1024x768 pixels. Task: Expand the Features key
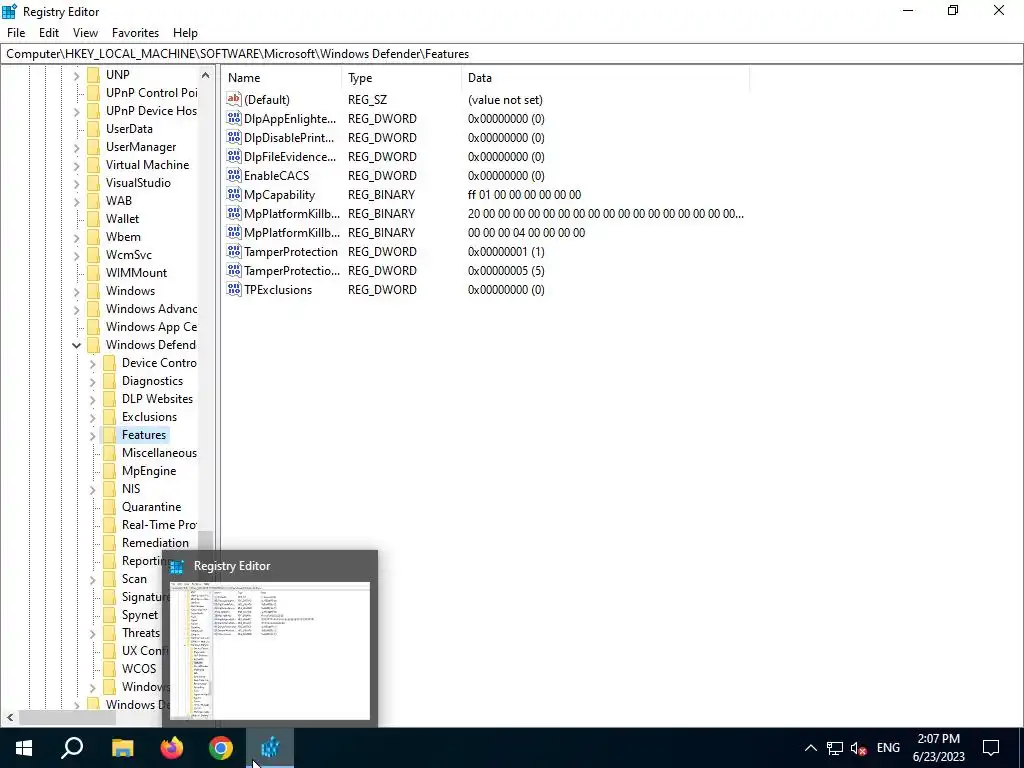pos(92,435)
